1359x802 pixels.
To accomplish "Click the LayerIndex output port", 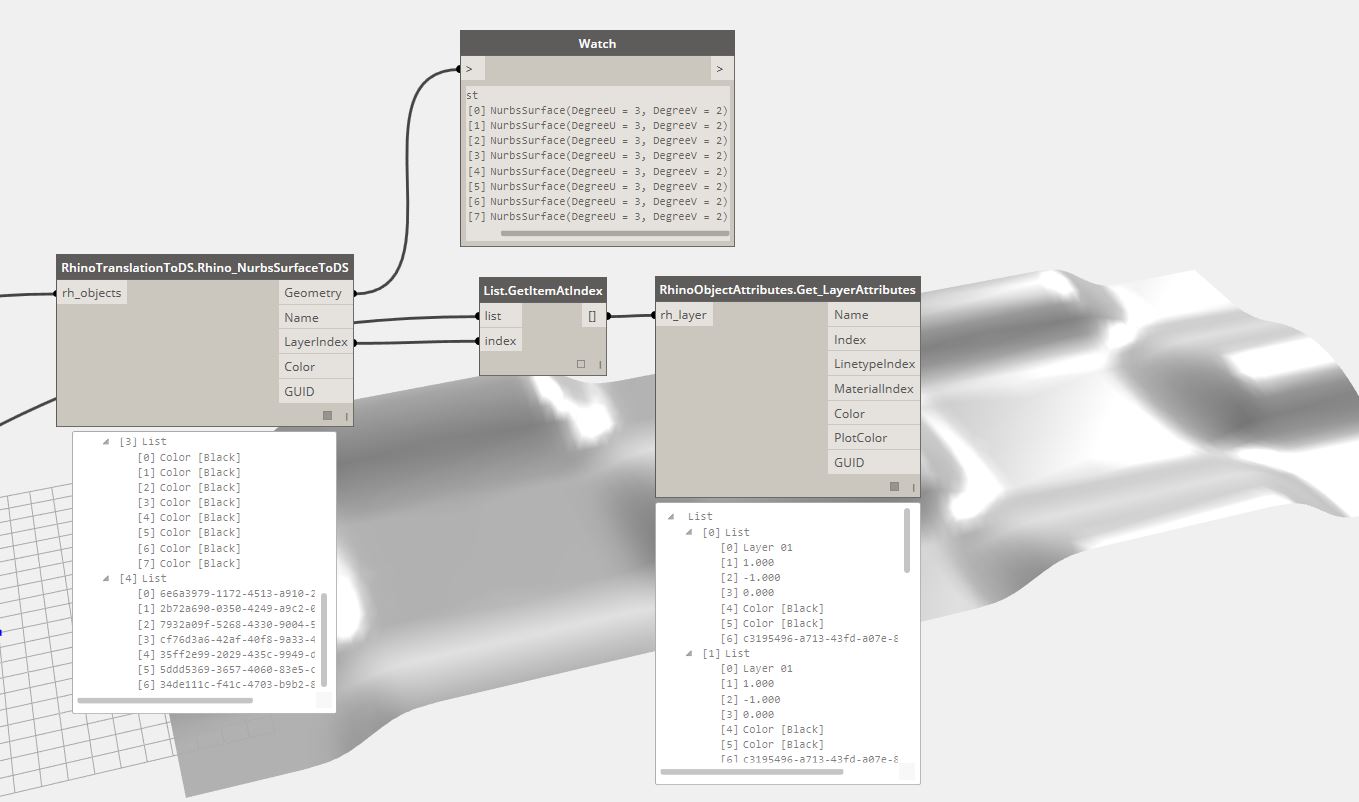I will [315, 342].
